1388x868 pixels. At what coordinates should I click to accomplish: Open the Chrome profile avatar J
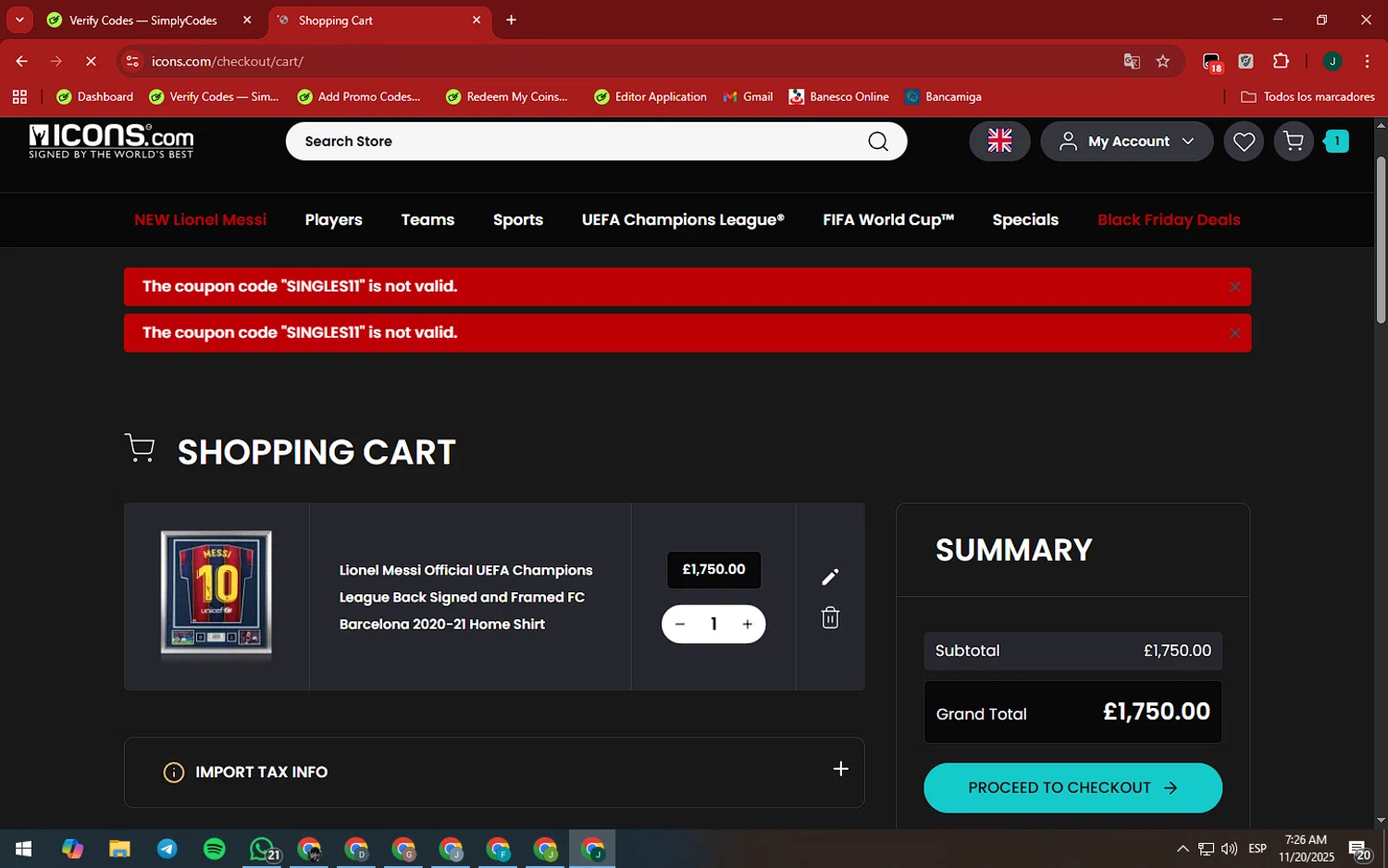(1332, 62)
